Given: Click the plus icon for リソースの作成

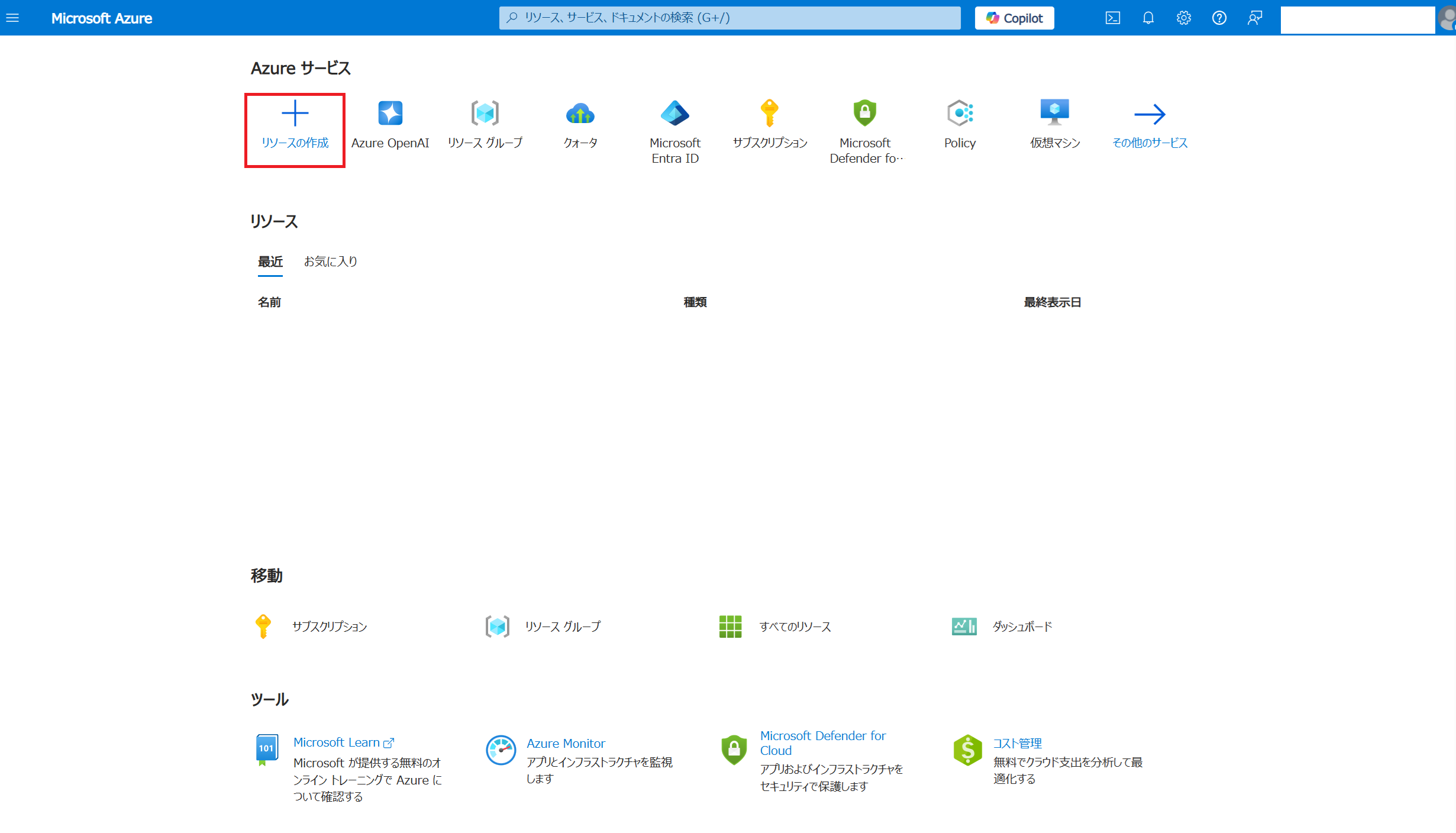Looking at the screenshot, I should click(x=295, y=113).
